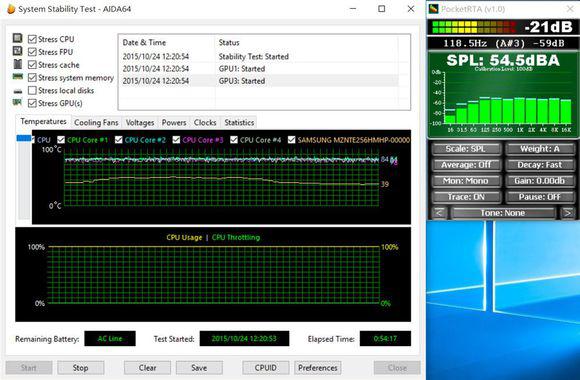Click previous tone left arrow in PocketRTA
The height and width of the screenshot is (380, 580).
coord(439,213)
